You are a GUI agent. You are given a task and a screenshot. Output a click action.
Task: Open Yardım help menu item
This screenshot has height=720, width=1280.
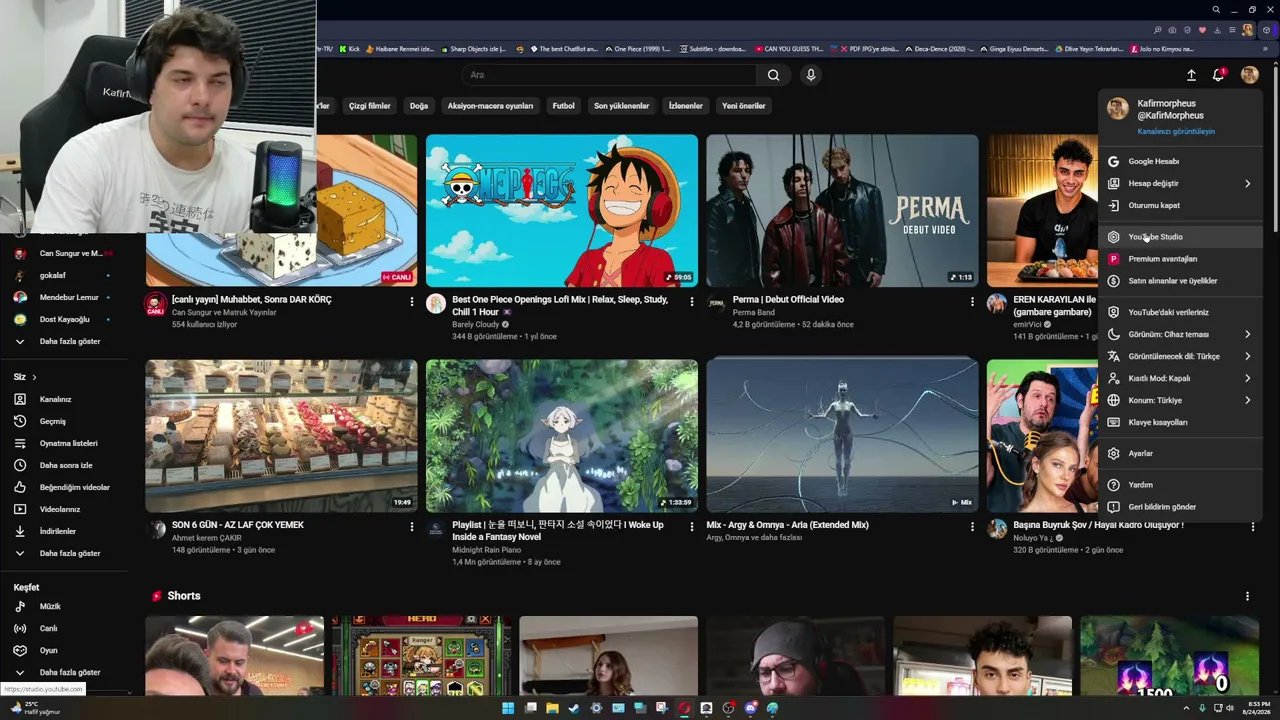point(1180,485)
